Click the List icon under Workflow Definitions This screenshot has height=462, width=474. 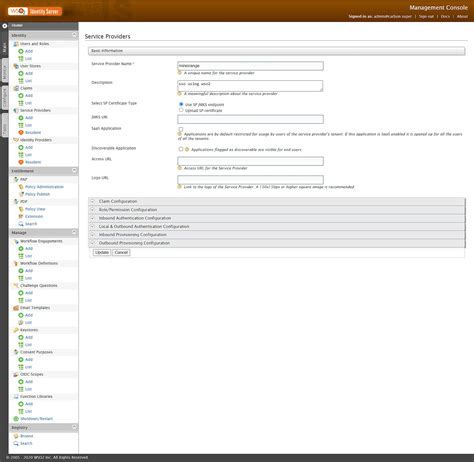(x=21, y=278)
